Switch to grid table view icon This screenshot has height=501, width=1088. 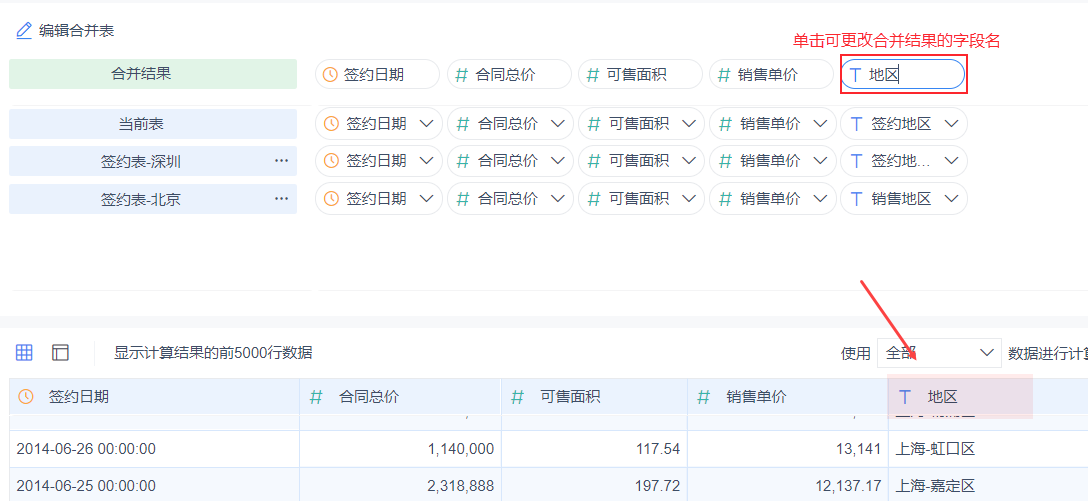(x=24, y=352)
